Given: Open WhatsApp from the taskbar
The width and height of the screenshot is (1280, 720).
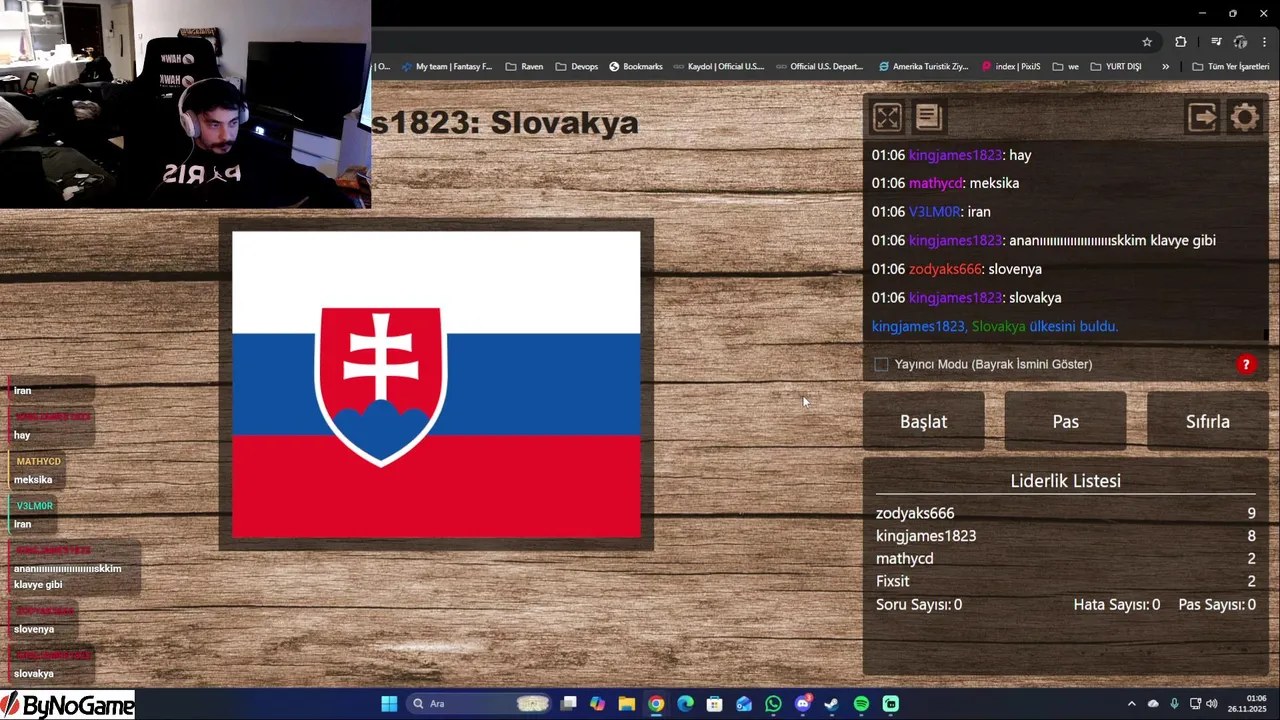Looking at the screenshot, I should point(773,704).
